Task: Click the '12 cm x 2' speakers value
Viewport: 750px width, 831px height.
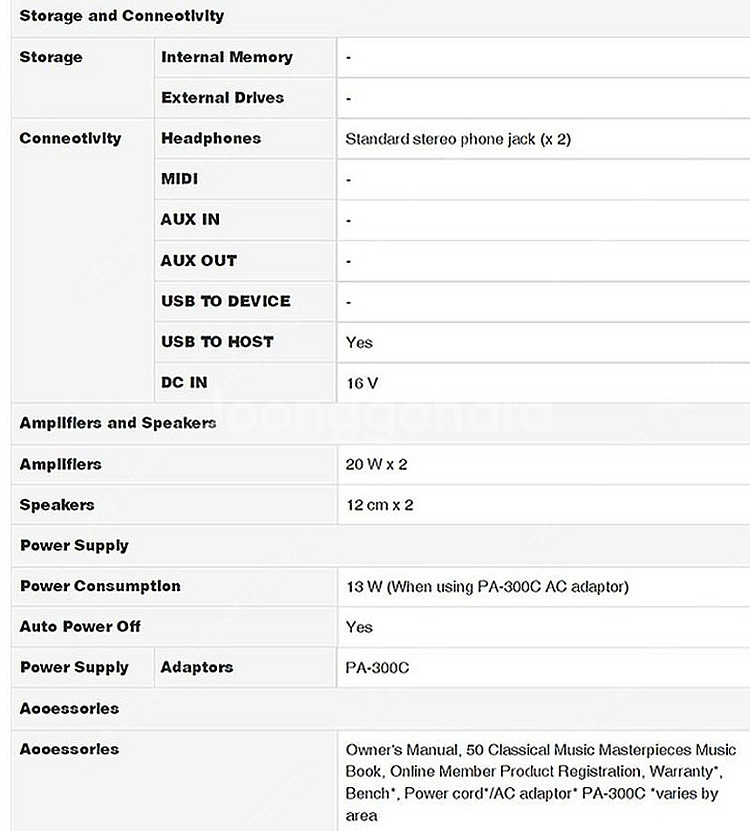Action: (x=380, y=505)
